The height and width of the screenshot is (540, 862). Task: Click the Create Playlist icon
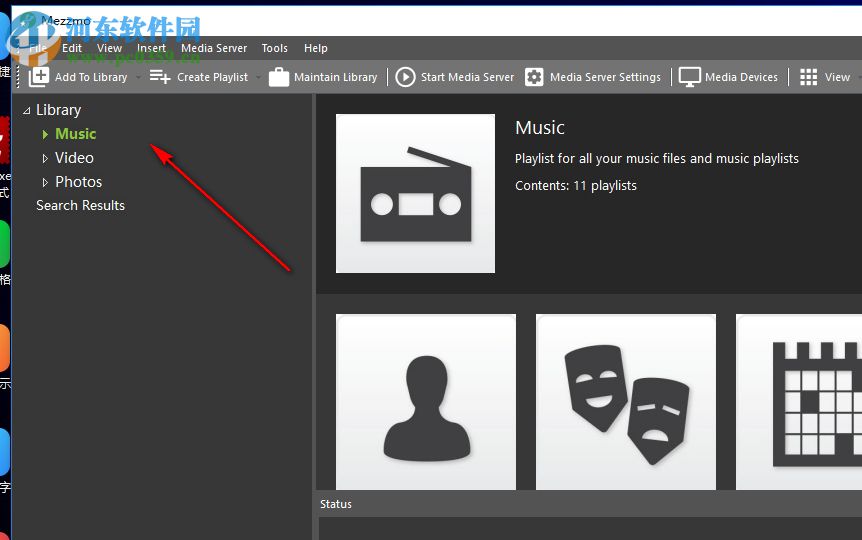click(x=160, y=77)
